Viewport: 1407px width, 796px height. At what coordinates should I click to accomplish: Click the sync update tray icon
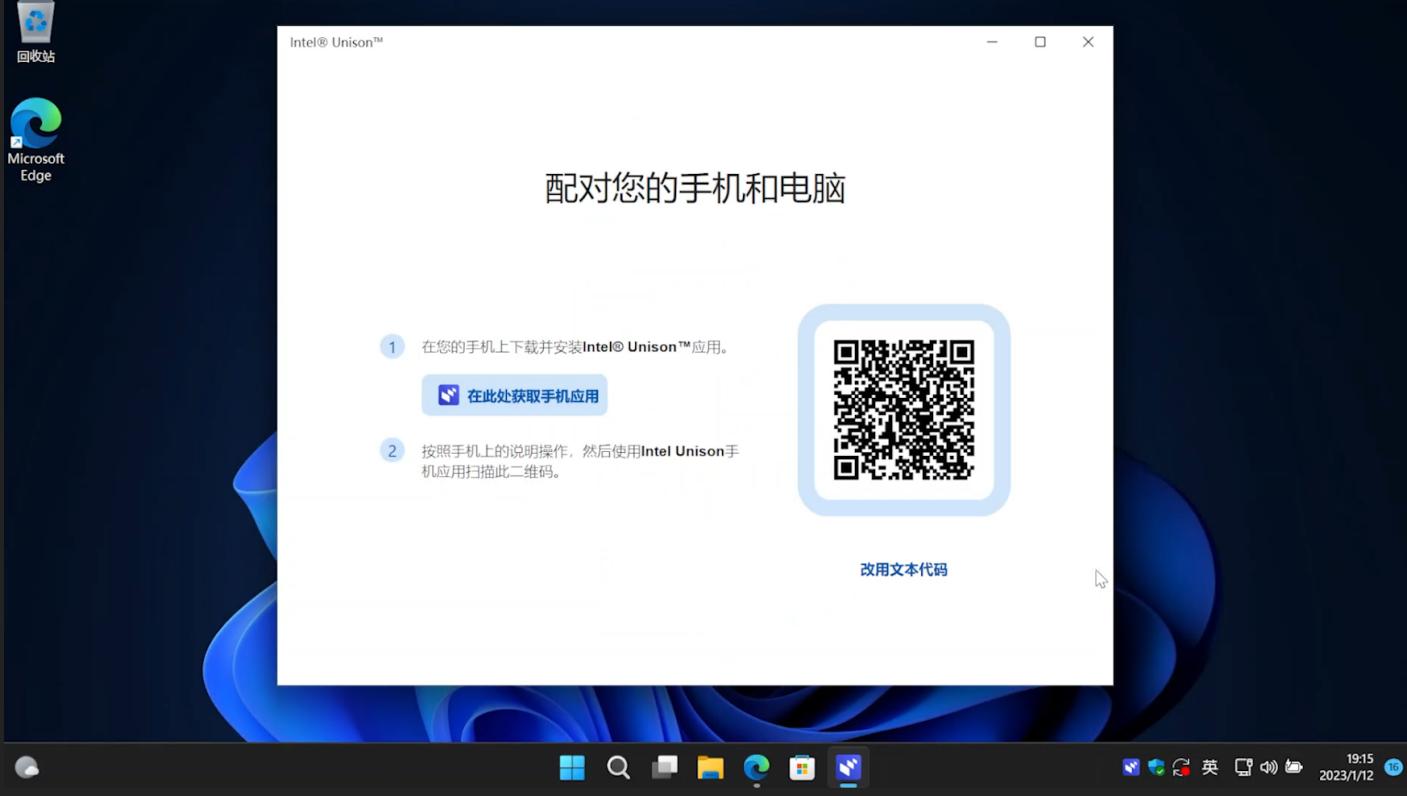tap(1181, 767)
